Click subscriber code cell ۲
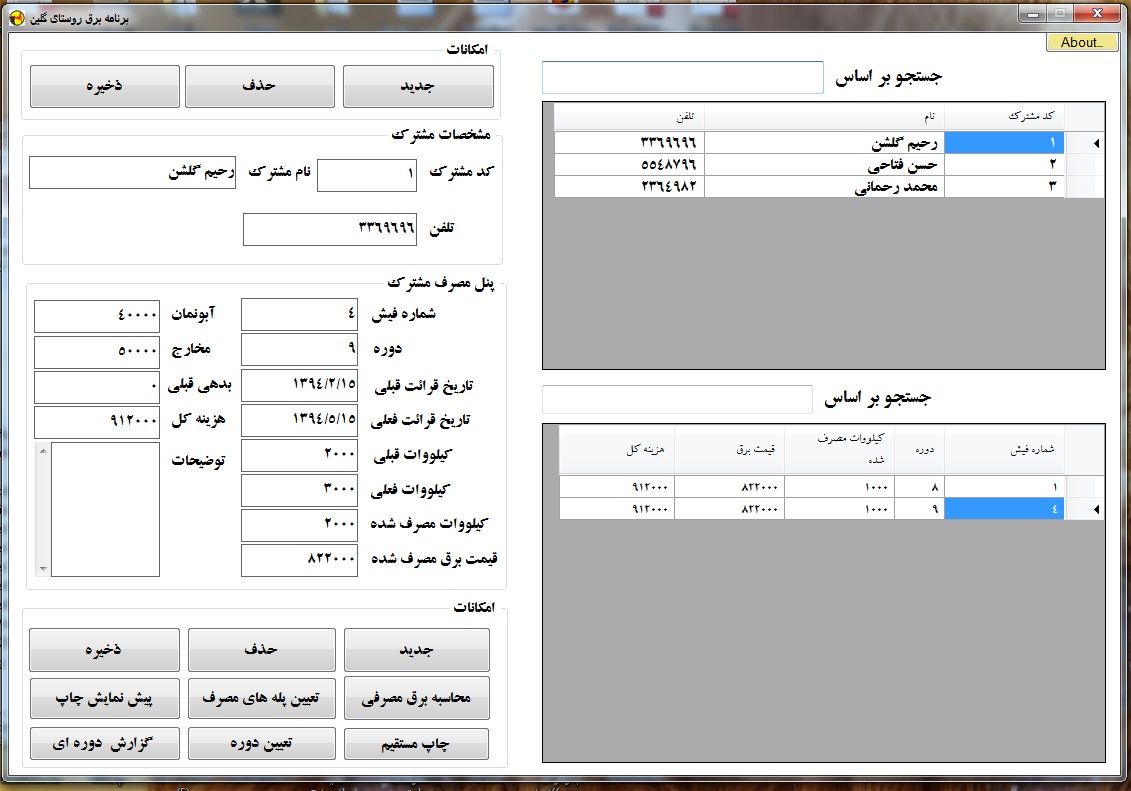Image resolution: width=1131 pixels, height=791 pixels. click(1004, 165)
